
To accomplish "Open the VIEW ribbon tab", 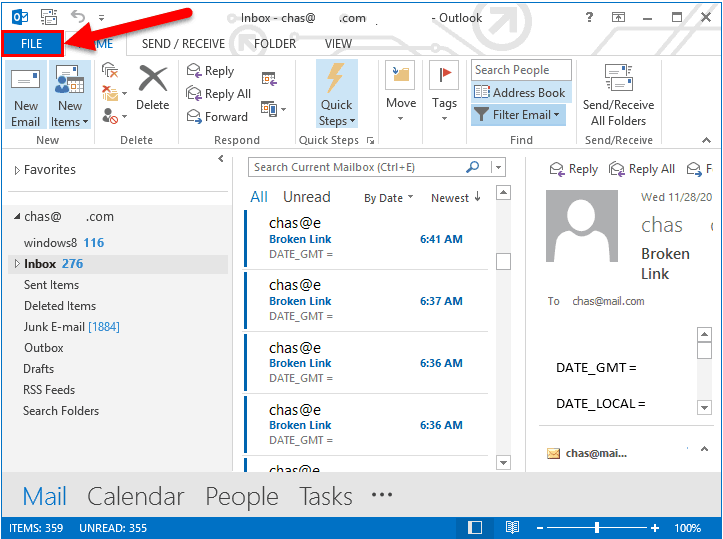I will (338, 44).
